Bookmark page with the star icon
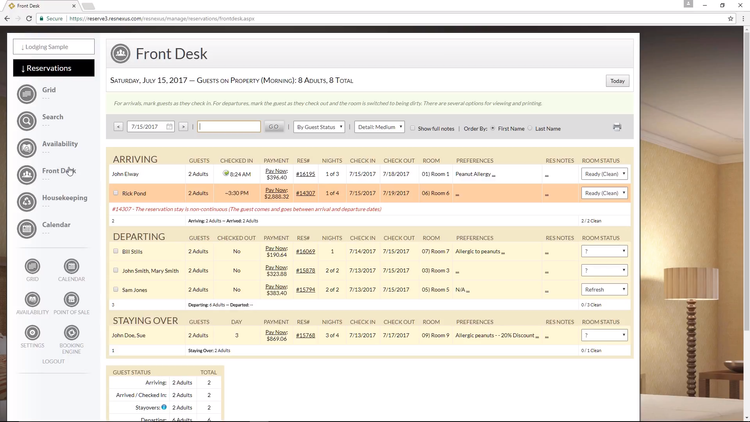The height and width of the screenshot is (422, 750). 730,19
